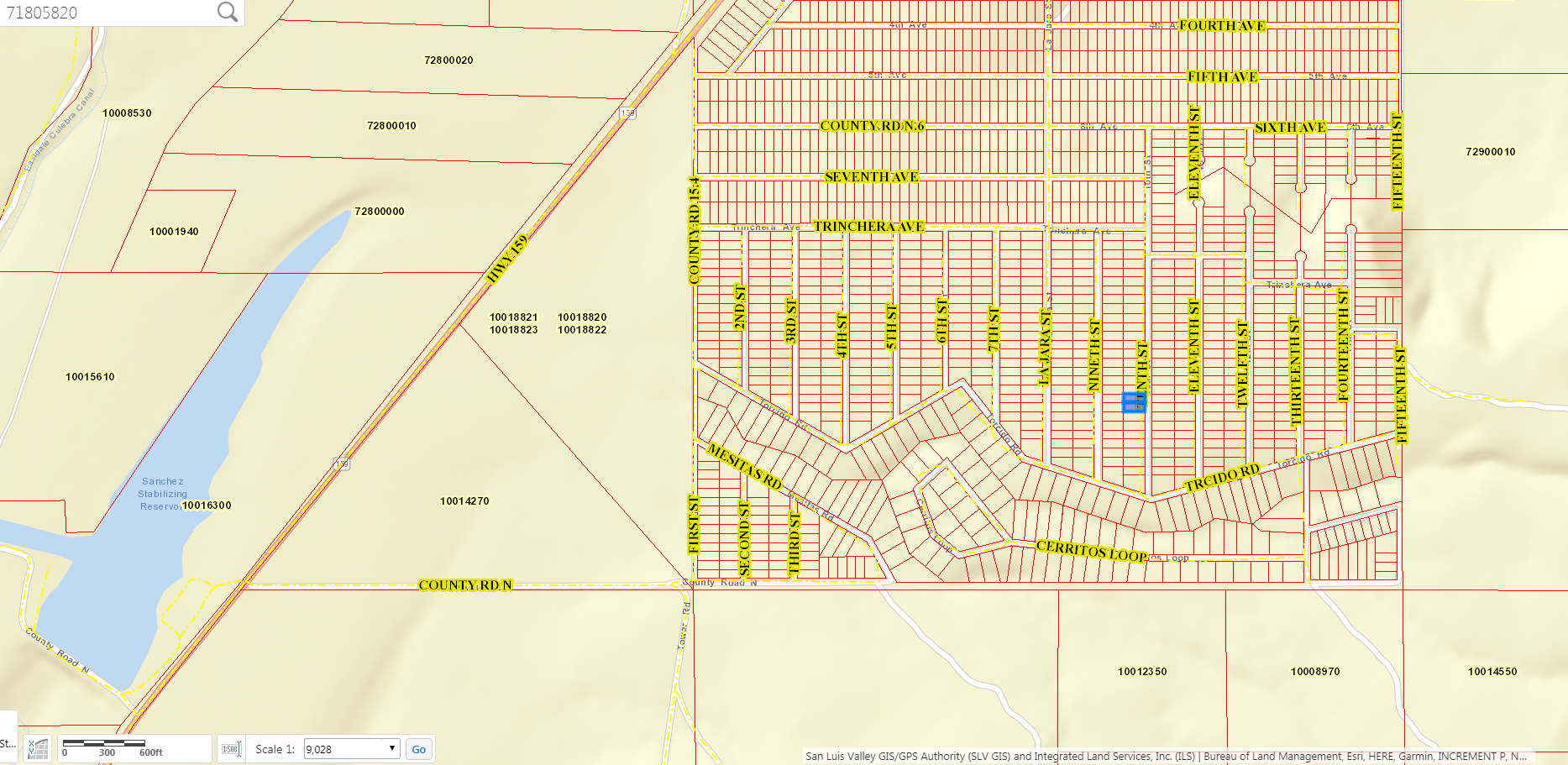Screen dimensions: 1568x765
Task: Open the XY coordinates tool
Action: pyautogui.click(x=38, y=748)
